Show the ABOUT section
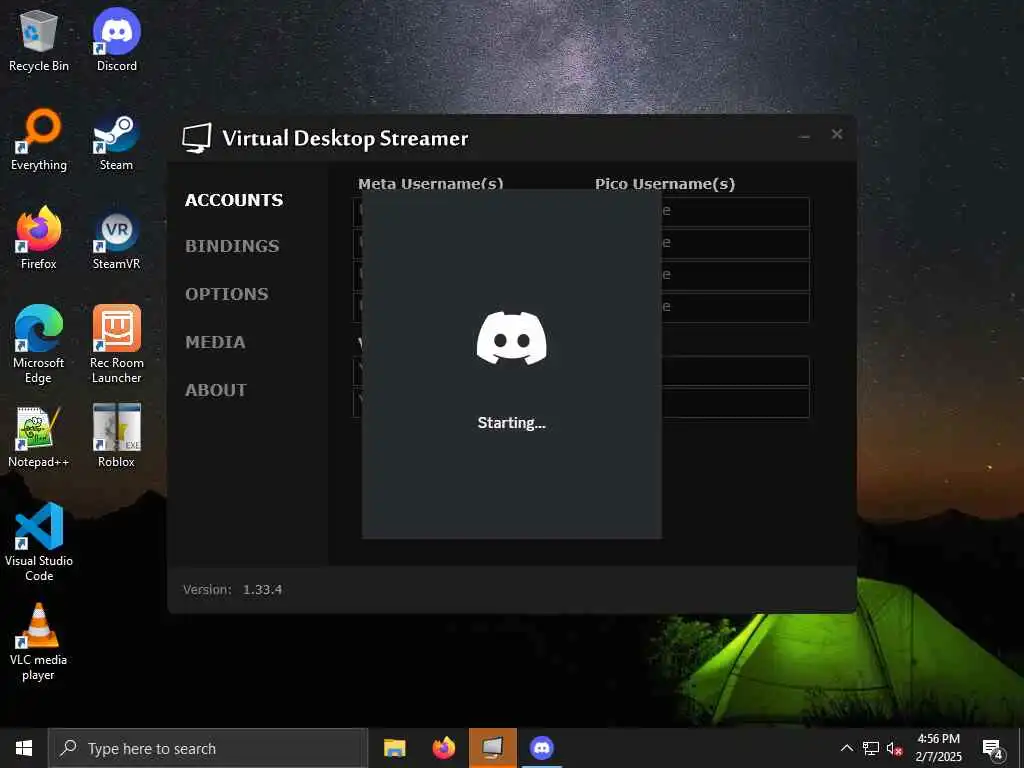Viewport: 1024px width, 768px height. (x=216, y=390)
